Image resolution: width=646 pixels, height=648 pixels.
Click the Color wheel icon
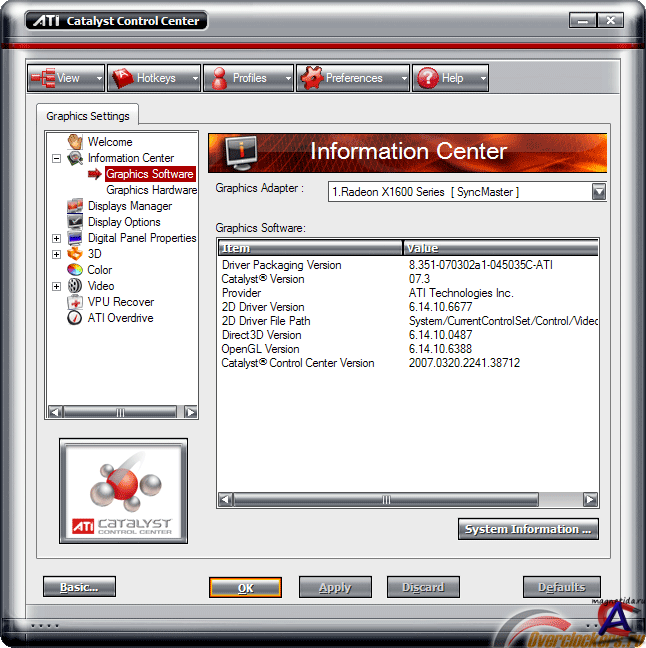point(75,270)
